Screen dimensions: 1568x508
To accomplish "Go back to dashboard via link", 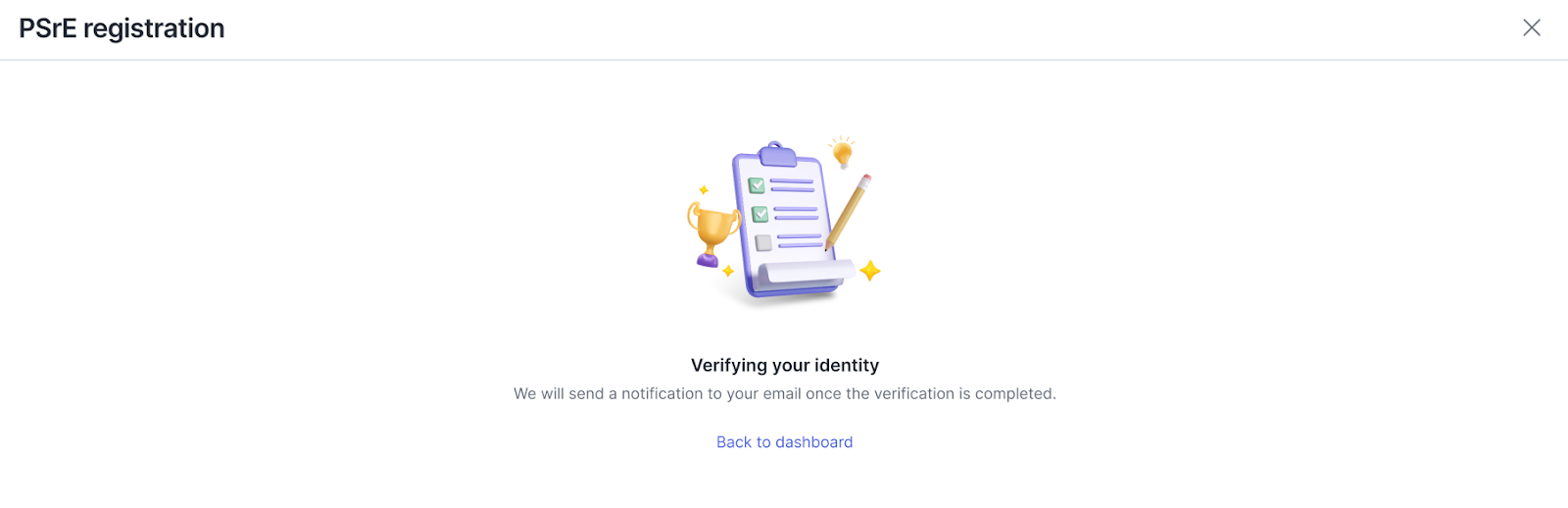I will point(784,442).
